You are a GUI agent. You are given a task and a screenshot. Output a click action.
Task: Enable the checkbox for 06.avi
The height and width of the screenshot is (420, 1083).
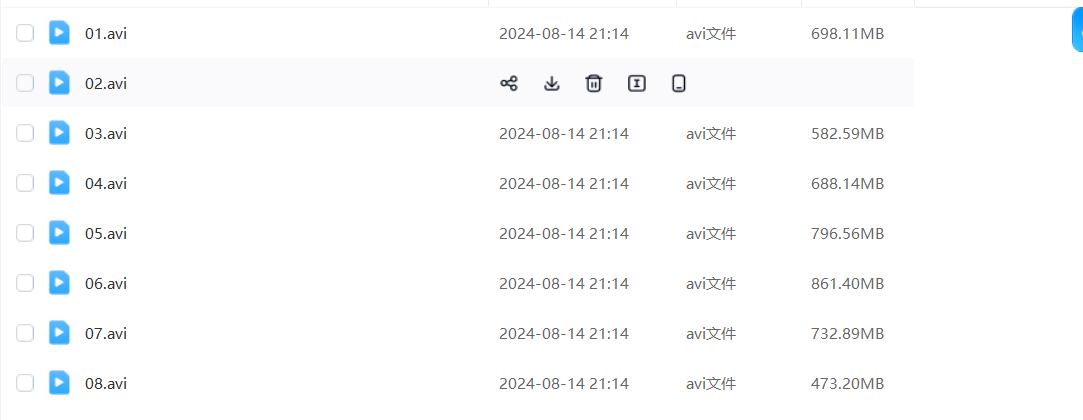25,283
